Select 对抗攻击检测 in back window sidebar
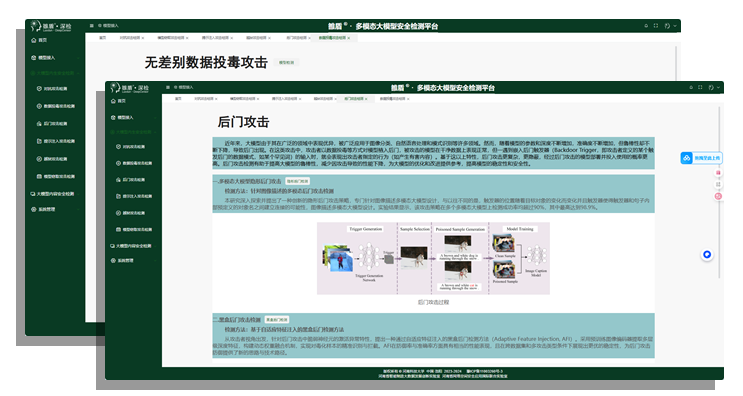This screenshot has width=743, height=396. point(52,89)
